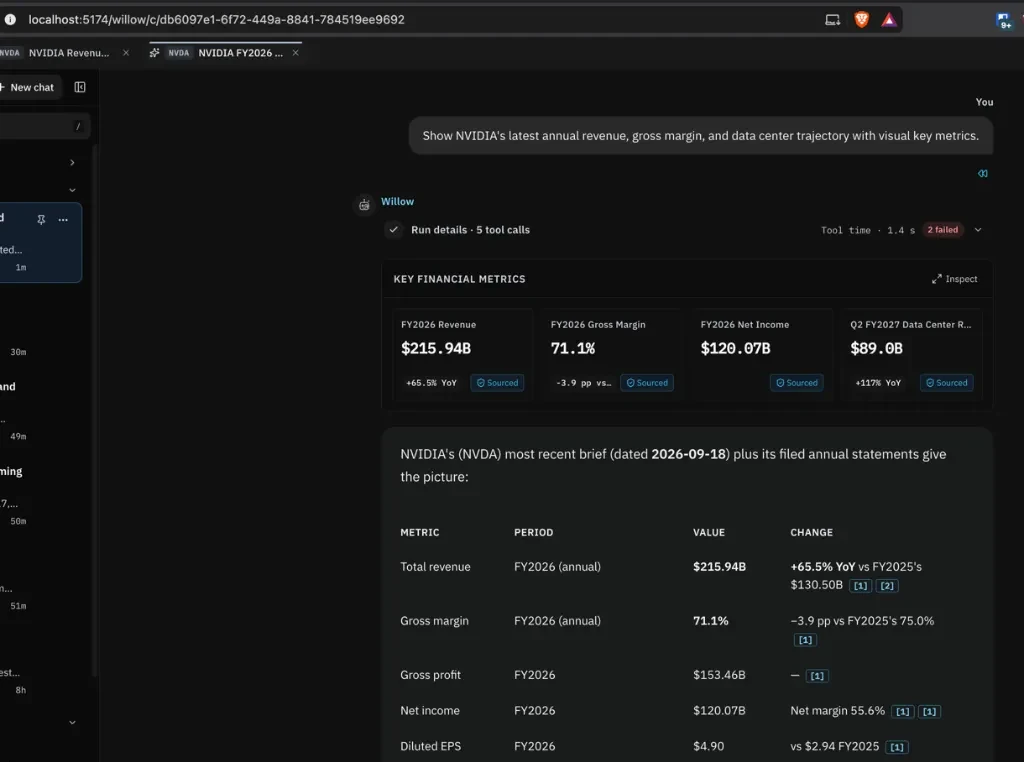Close the NVIDIA Revenu... tab
This screenshot has height=762, width=1024.
point(126,53)
